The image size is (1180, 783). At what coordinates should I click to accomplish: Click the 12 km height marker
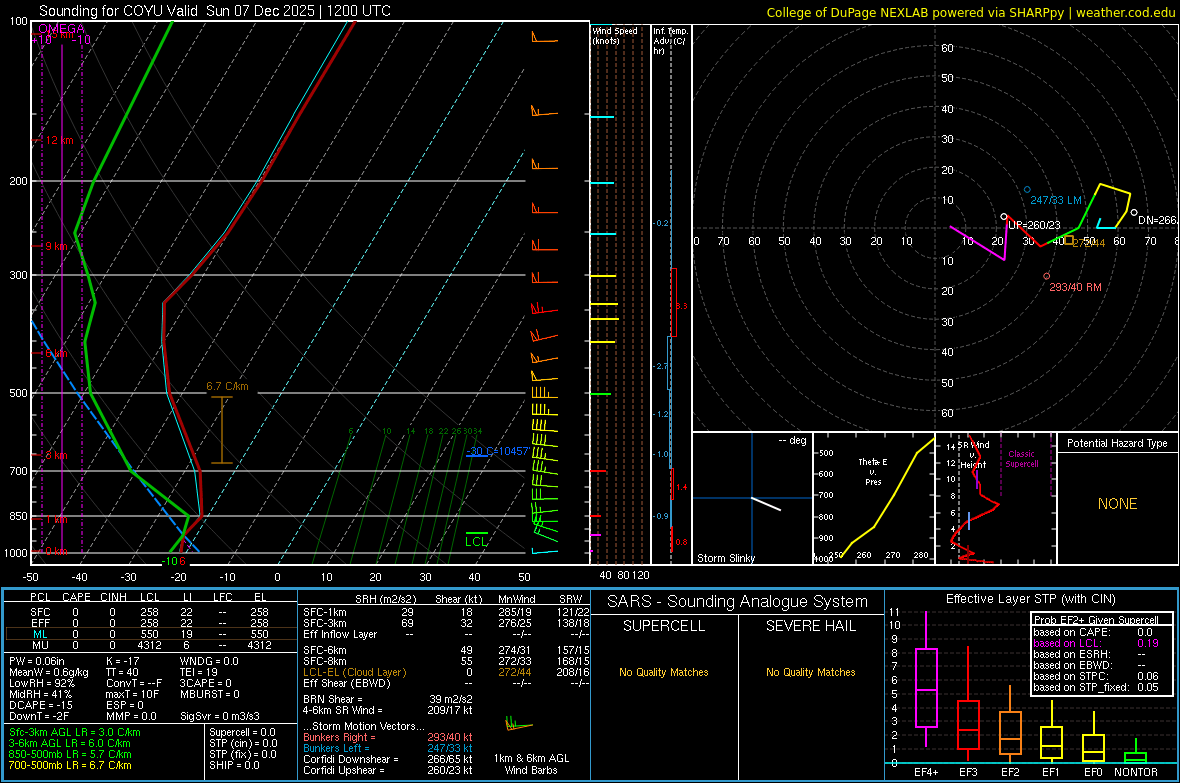click(x=59, y=140)
